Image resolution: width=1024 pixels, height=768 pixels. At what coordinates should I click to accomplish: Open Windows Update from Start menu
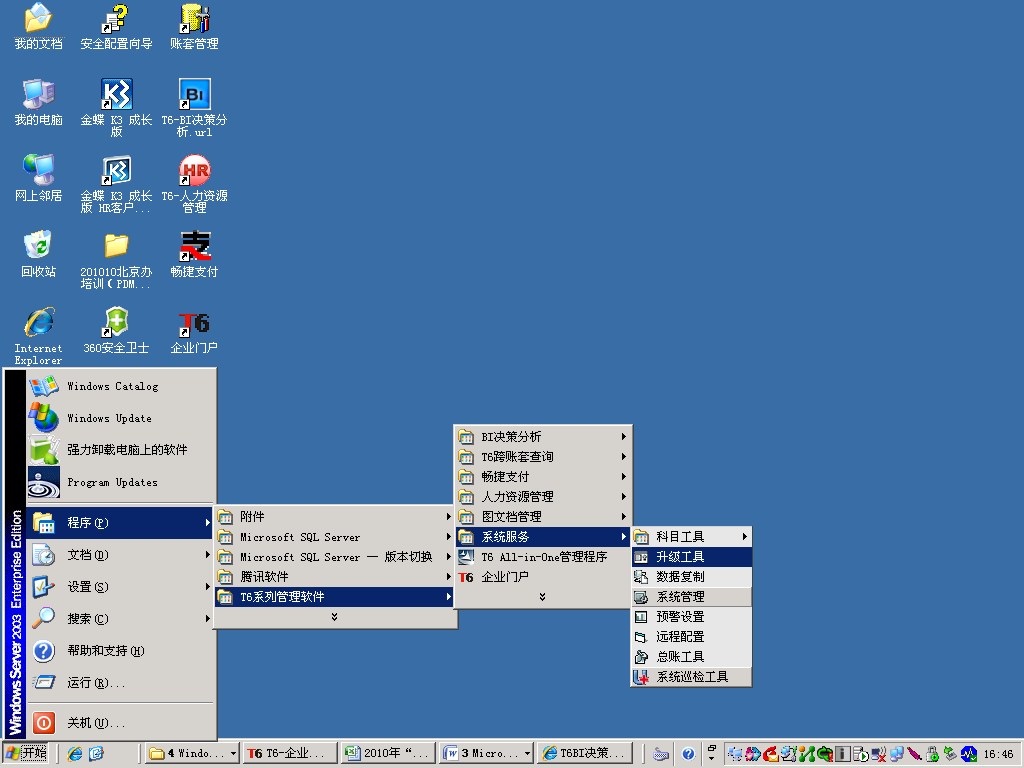point(121,418)
